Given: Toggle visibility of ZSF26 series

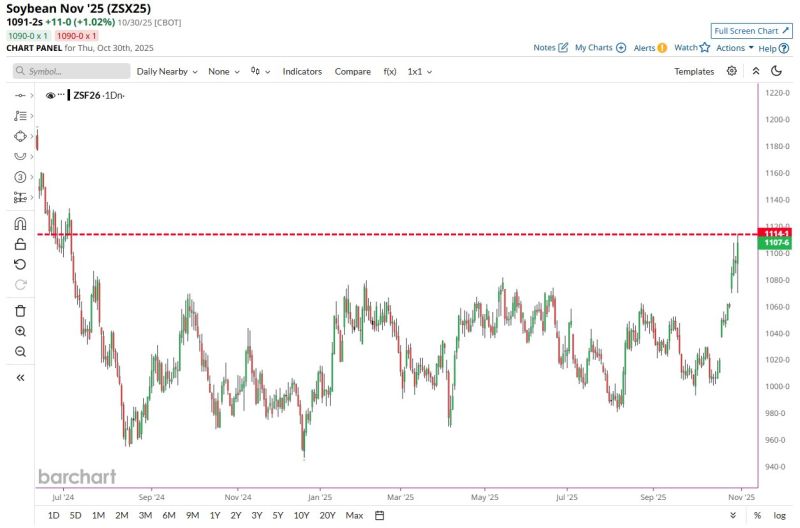Looking at the screenshot, I should pos(50,95).
